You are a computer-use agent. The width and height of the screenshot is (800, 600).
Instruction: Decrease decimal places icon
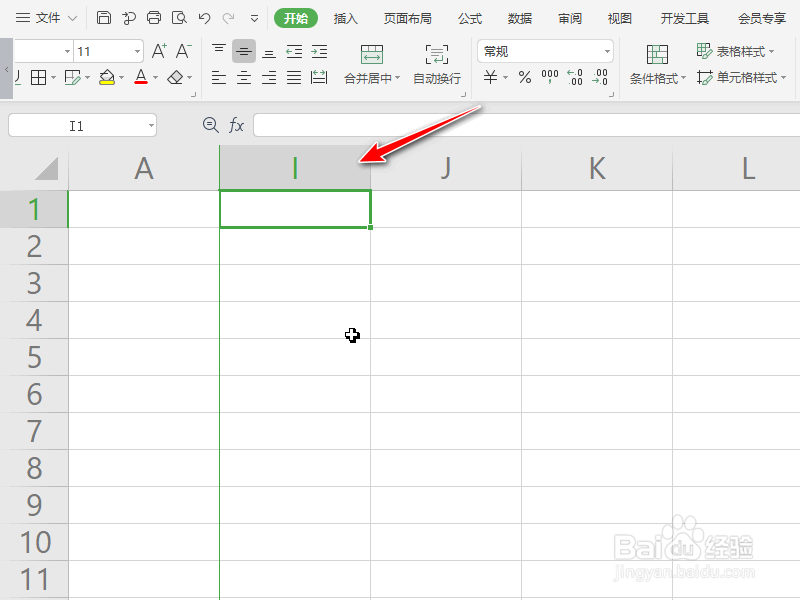point(600,78)
